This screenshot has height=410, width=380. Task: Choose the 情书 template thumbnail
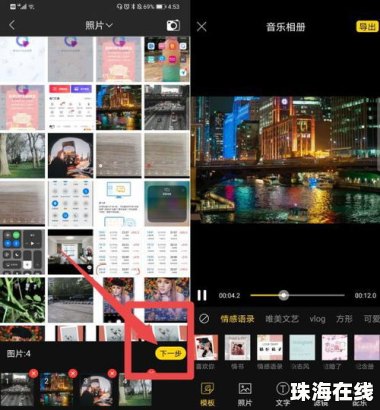pyautogui.click(x=237, y=348)
